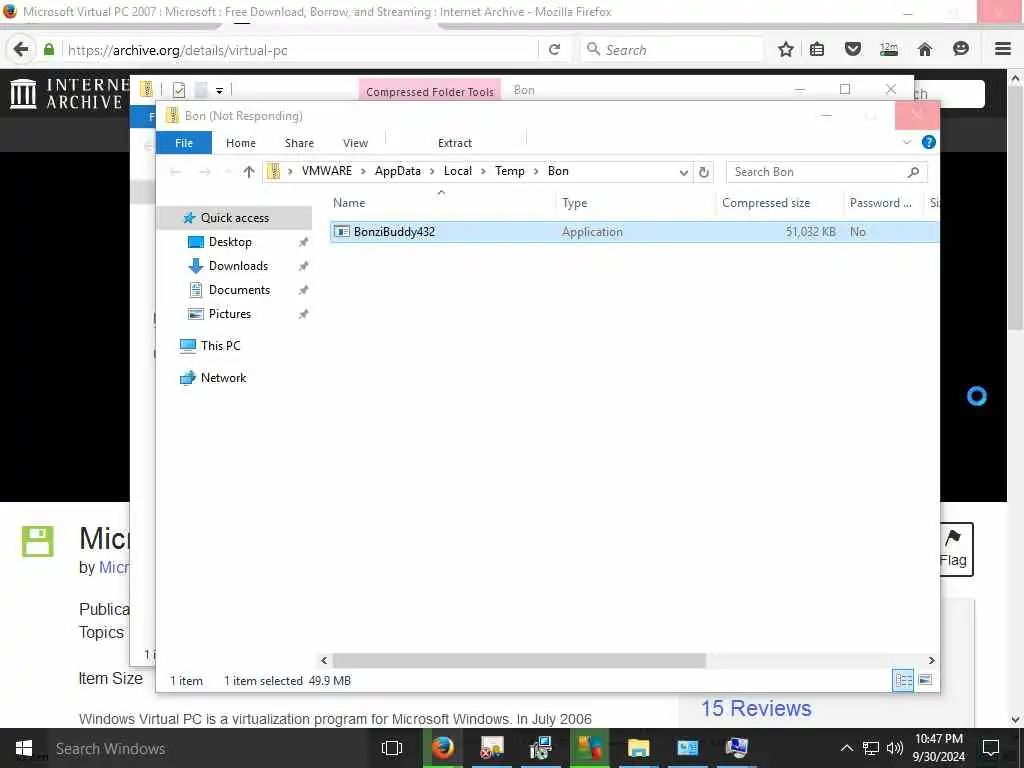Bookmark this page with star icon
The height and width of the screenshot is (768, 1024).
click(x=786, y=50)
